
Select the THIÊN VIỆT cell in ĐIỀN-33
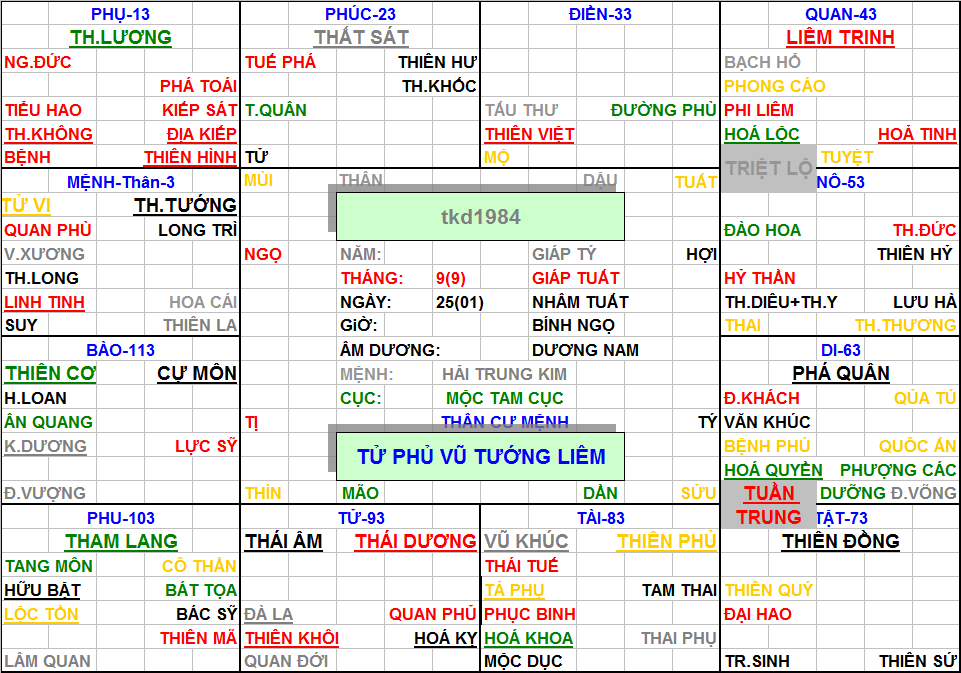click(530, 134)
